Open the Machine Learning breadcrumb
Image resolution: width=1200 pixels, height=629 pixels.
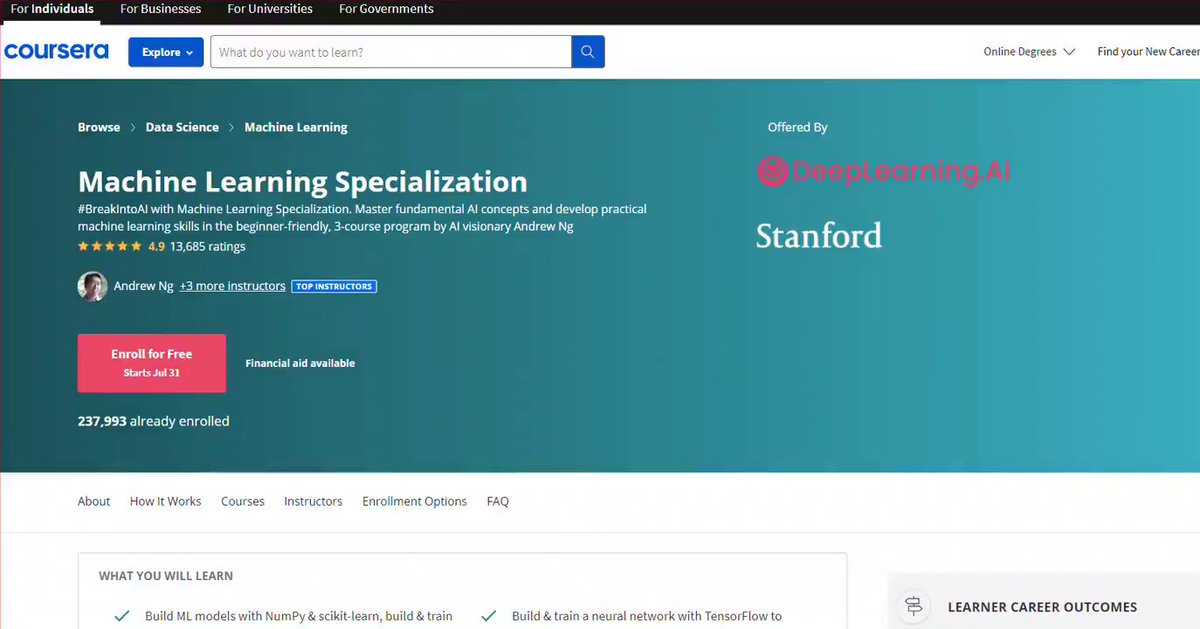coord(296,128)
